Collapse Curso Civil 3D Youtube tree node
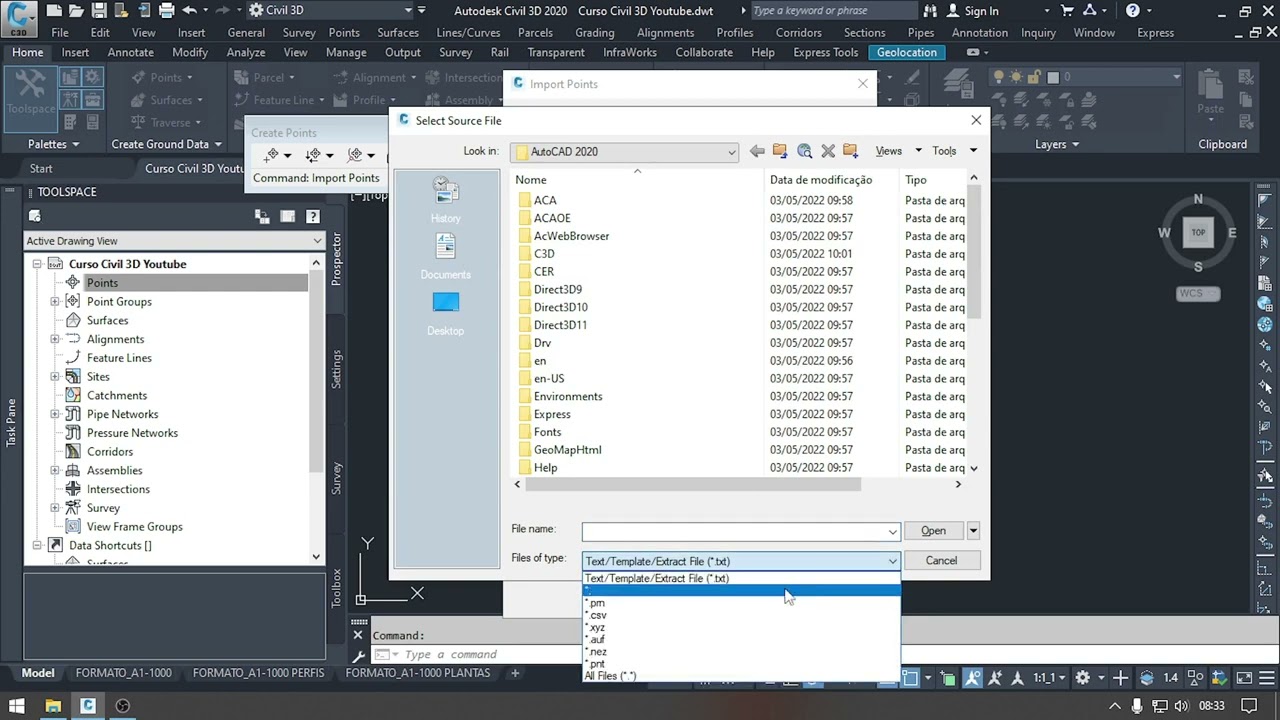Image resolution: width=1280 pixels, height=720 pixels. (37, 264)
